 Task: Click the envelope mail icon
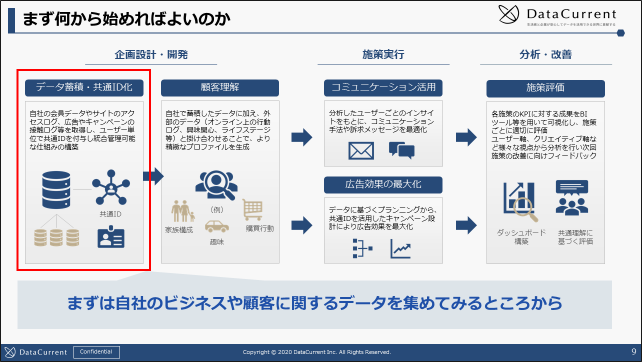click(x=361, y=151)
